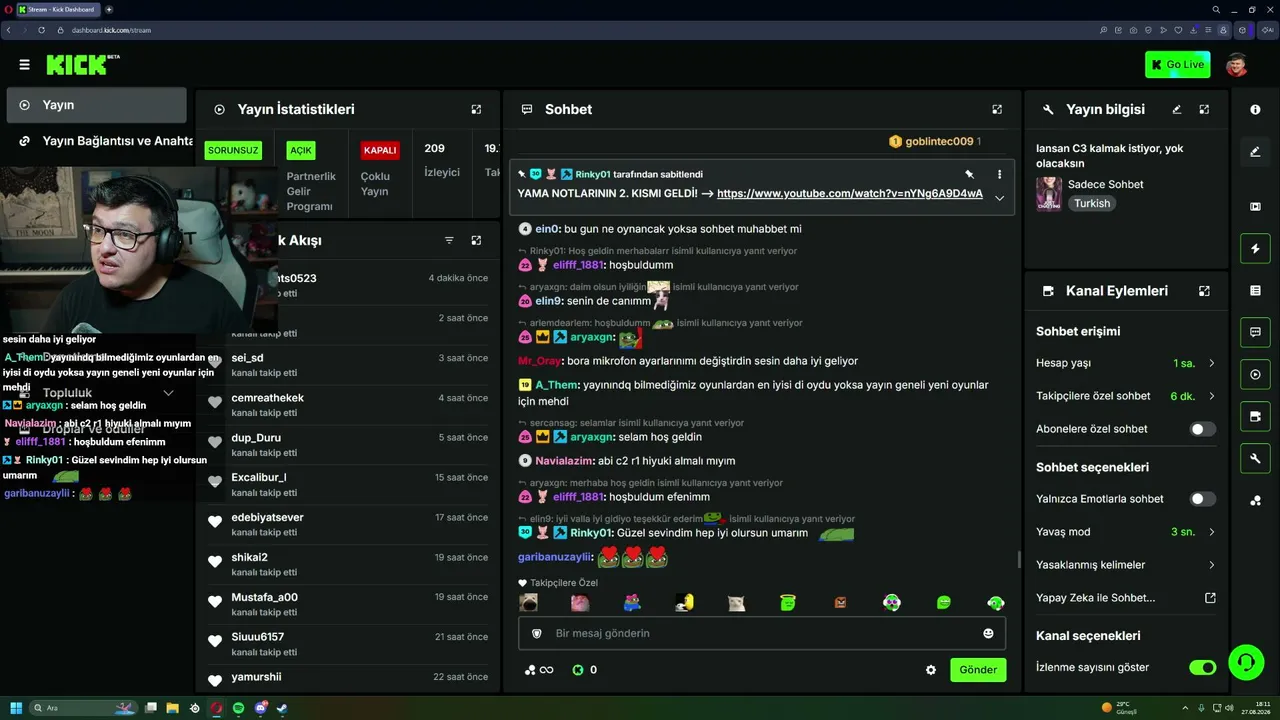
Task: Expand the Sohbet panel to fullscreen
Action: coord(997,109)
